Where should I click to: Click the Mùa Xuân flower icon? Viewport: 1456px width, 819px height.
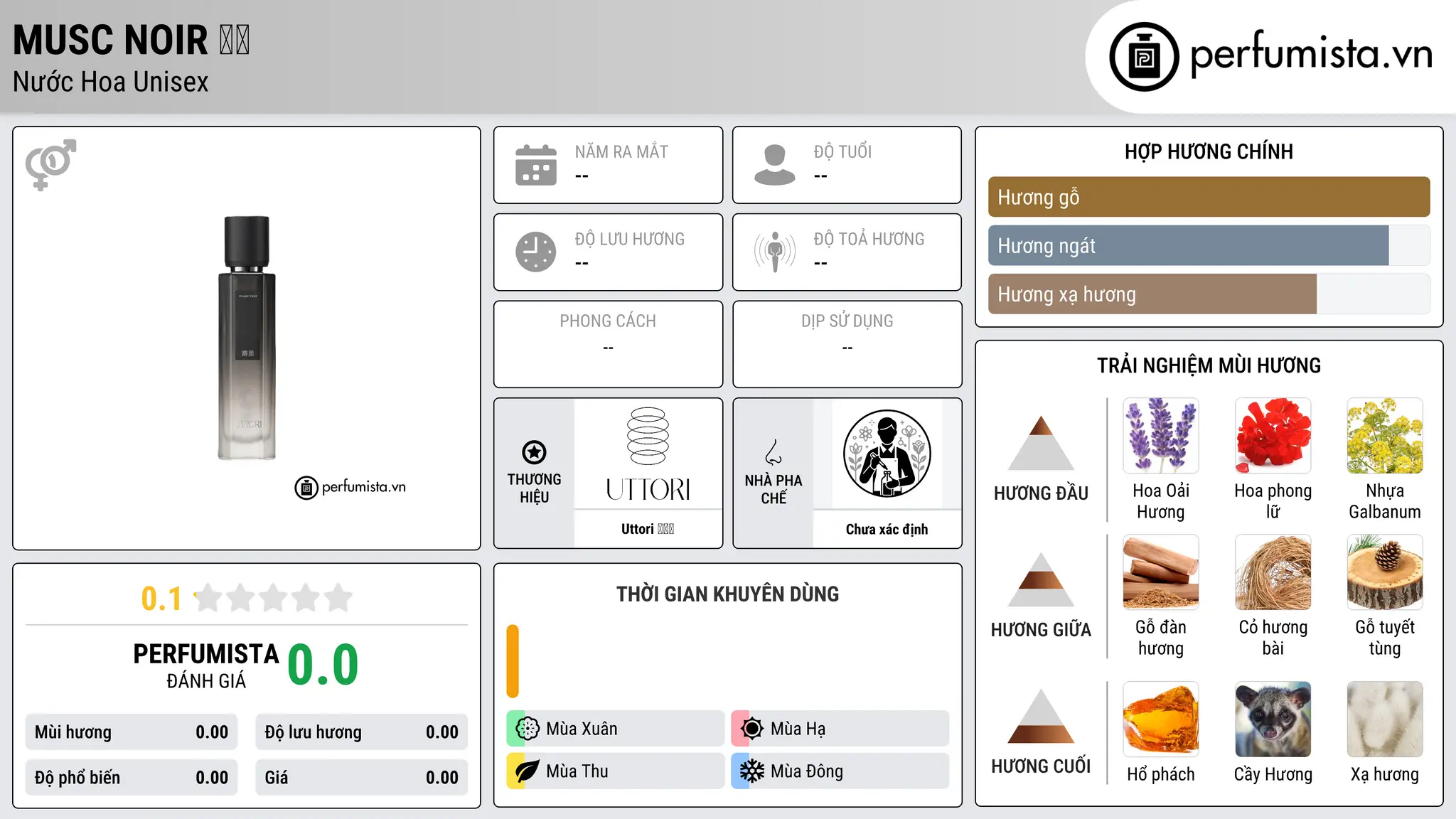coord(527,729)
